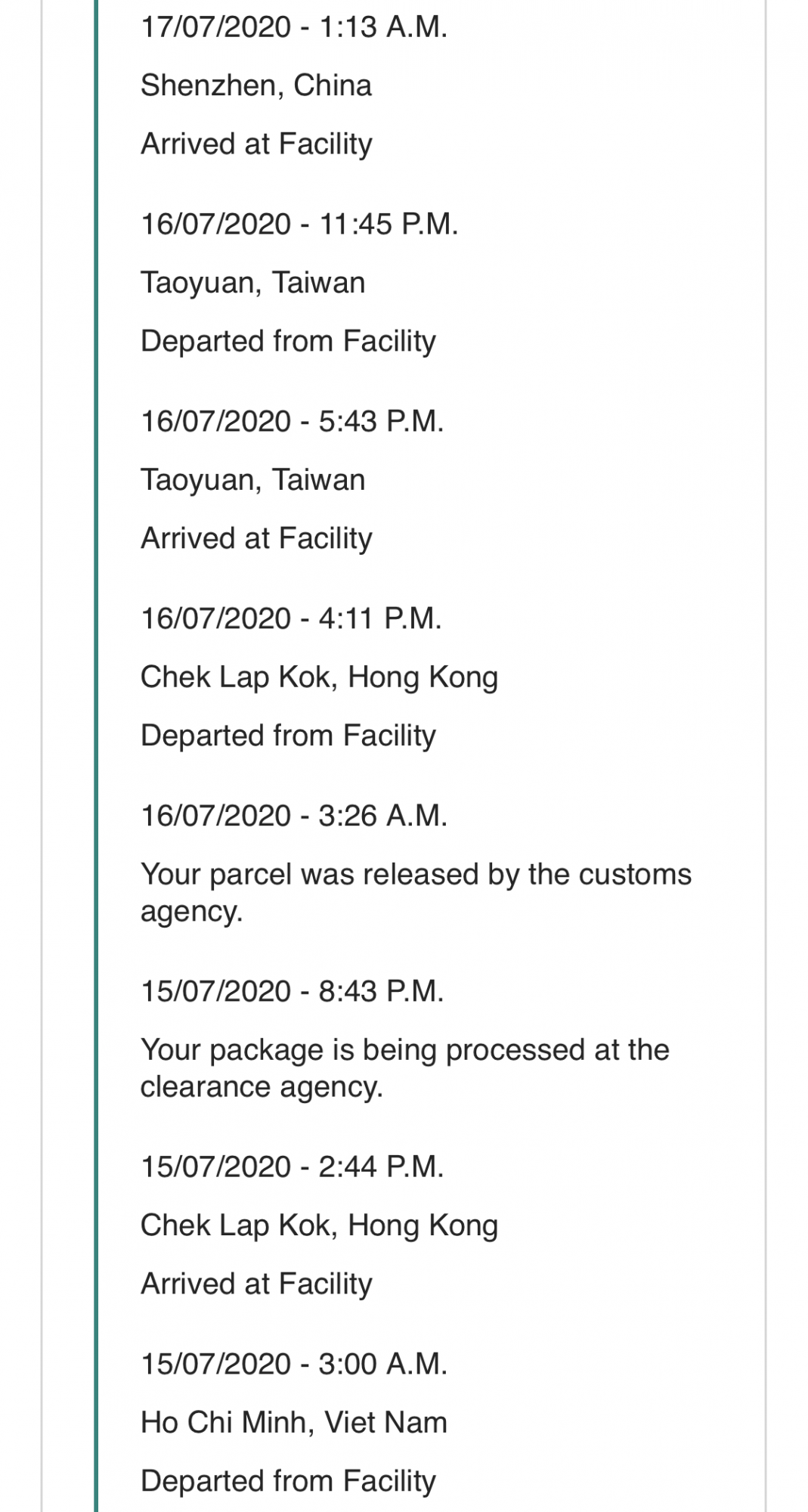Click the 16/07/2020 4:11 P.M. timestamp

291,619
